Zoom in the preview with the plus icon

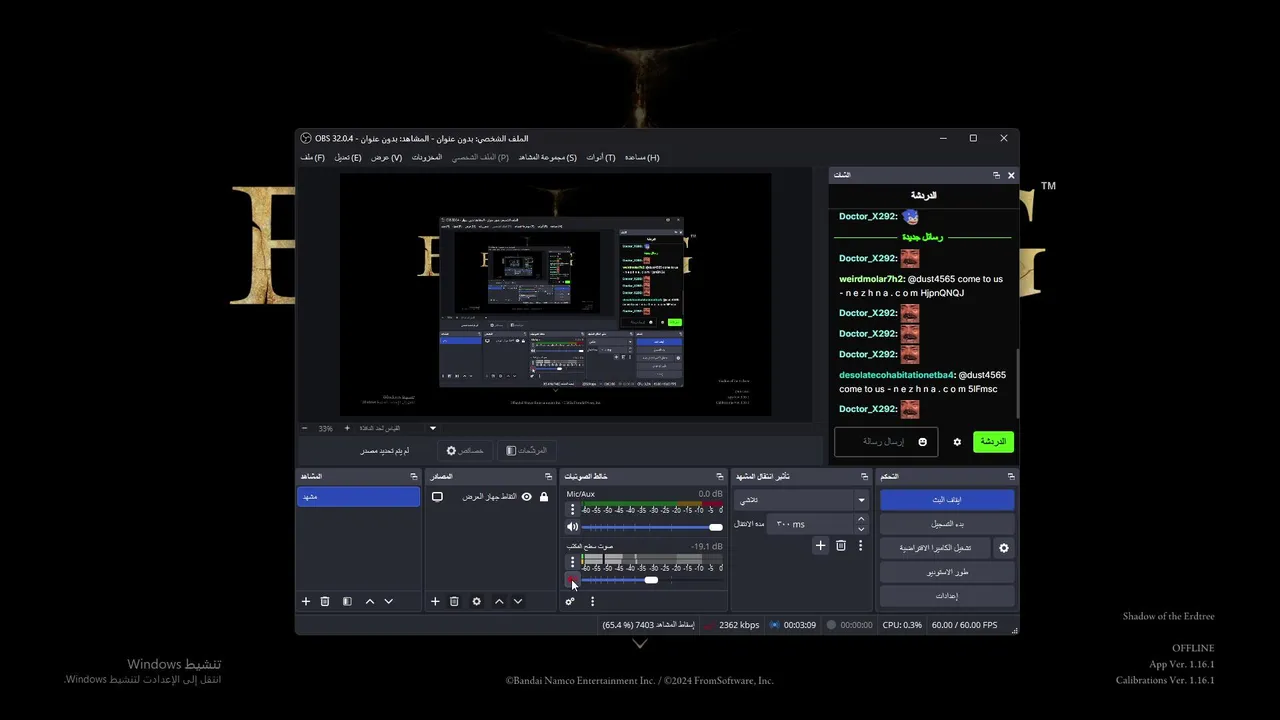click(x=347, y=428)
